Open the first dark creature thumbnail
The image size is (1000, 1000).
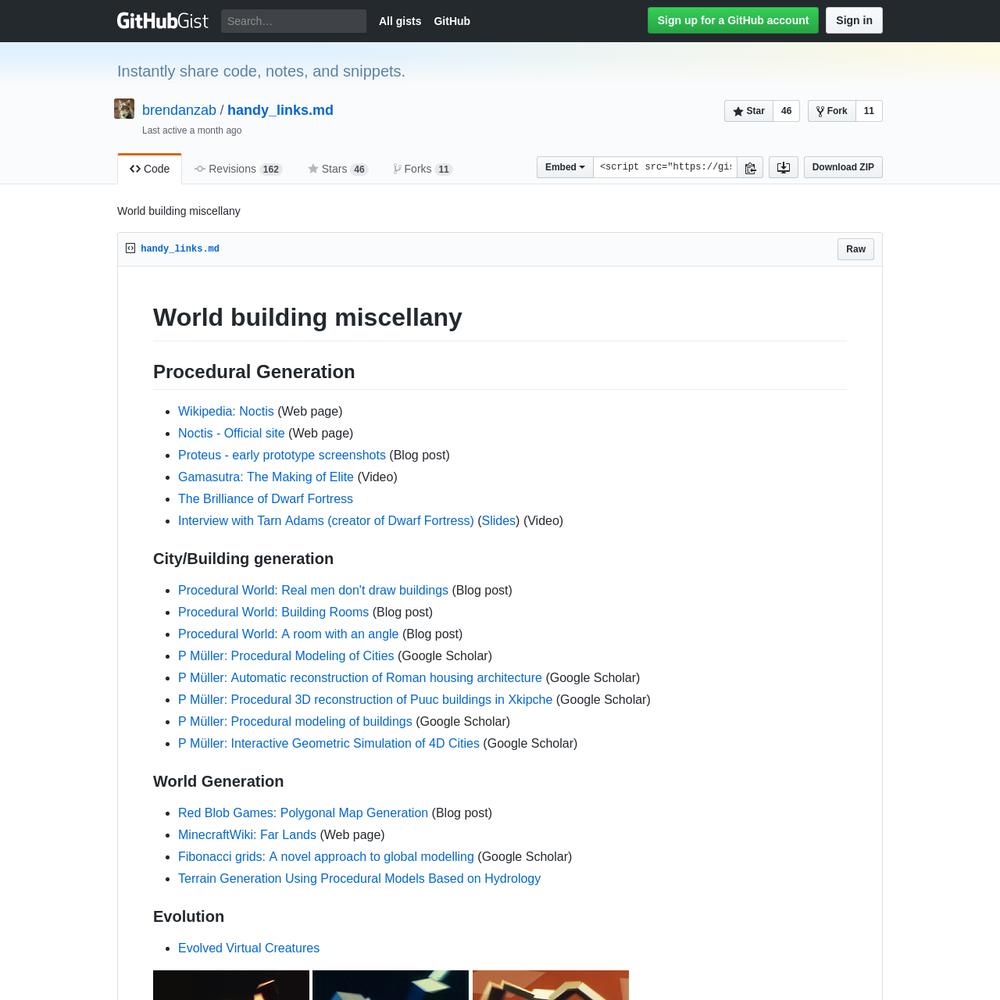(x=231, y=985)
